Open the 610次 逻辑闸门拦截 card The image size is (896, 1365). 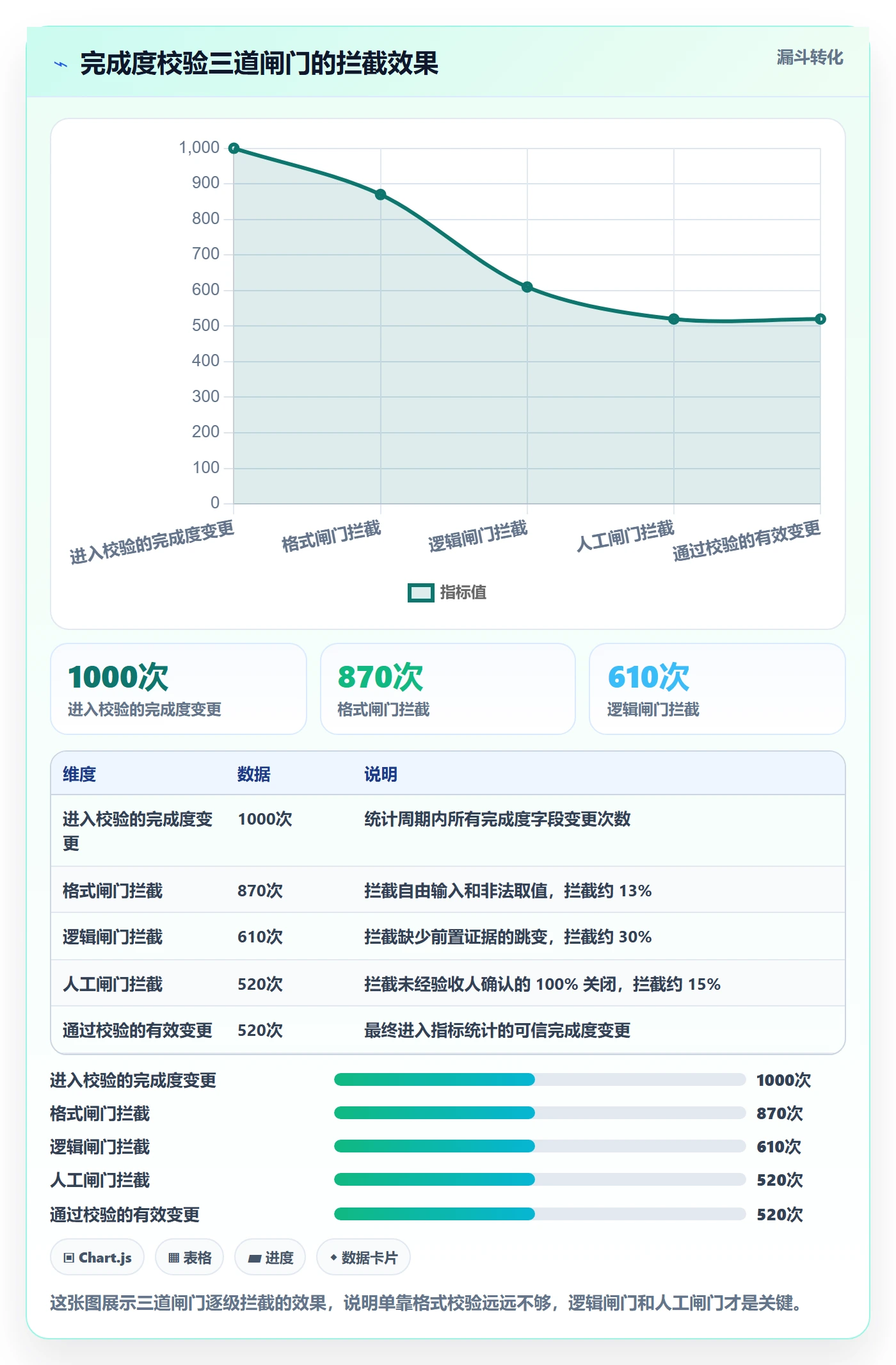pos(717,689)
